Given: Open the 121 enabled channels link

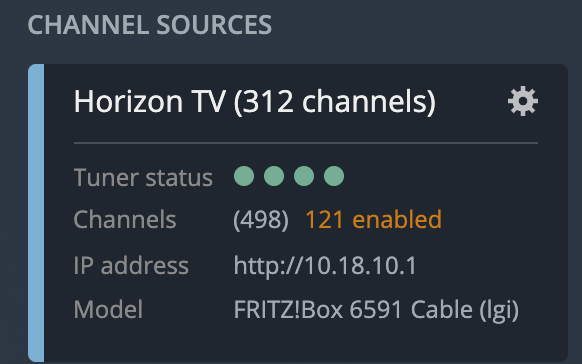Looking at the screenshot, I should [x=373, y=219].
